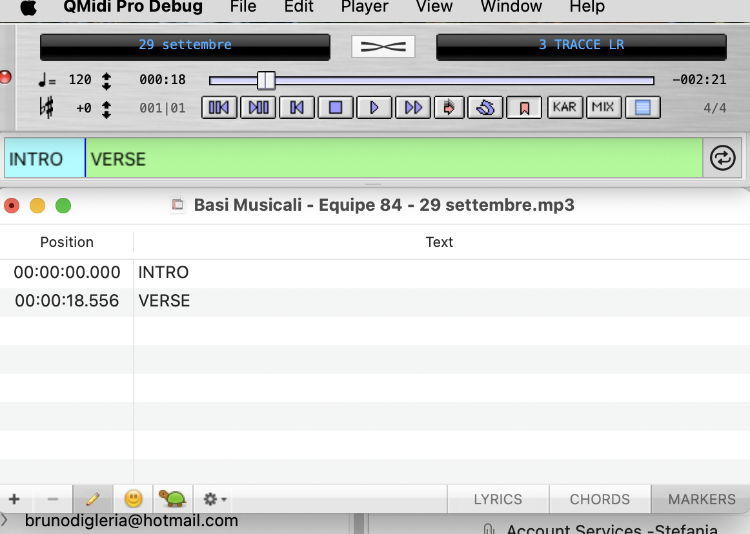Switch to the LYRICS tab

[498, 499]
